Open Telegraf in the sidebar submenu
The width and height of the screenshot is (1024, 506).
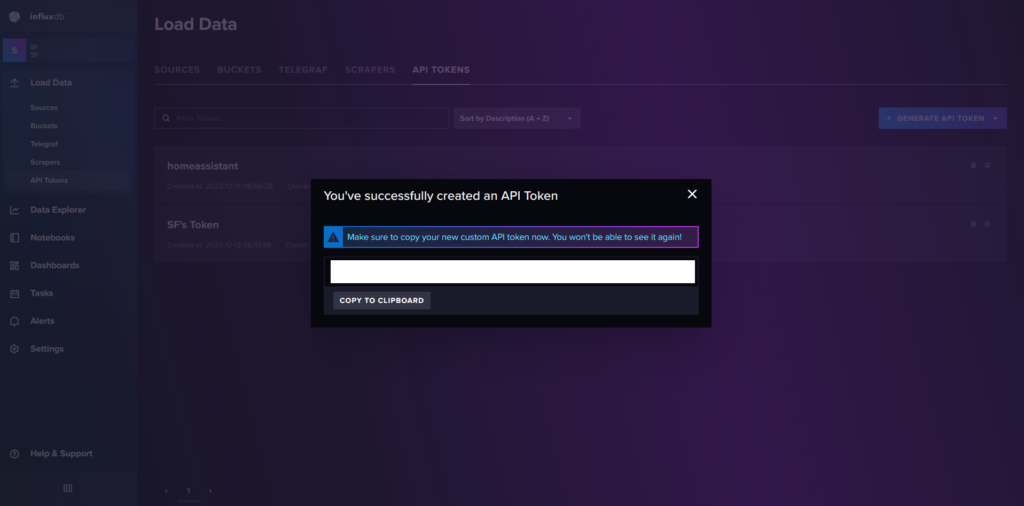(44, 144)
